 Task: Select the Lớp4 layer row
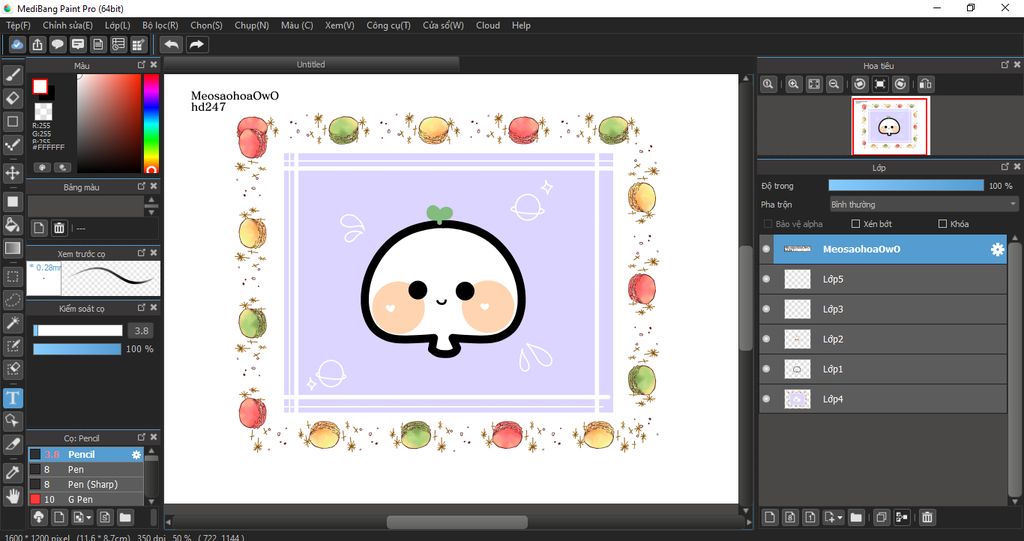883,399
